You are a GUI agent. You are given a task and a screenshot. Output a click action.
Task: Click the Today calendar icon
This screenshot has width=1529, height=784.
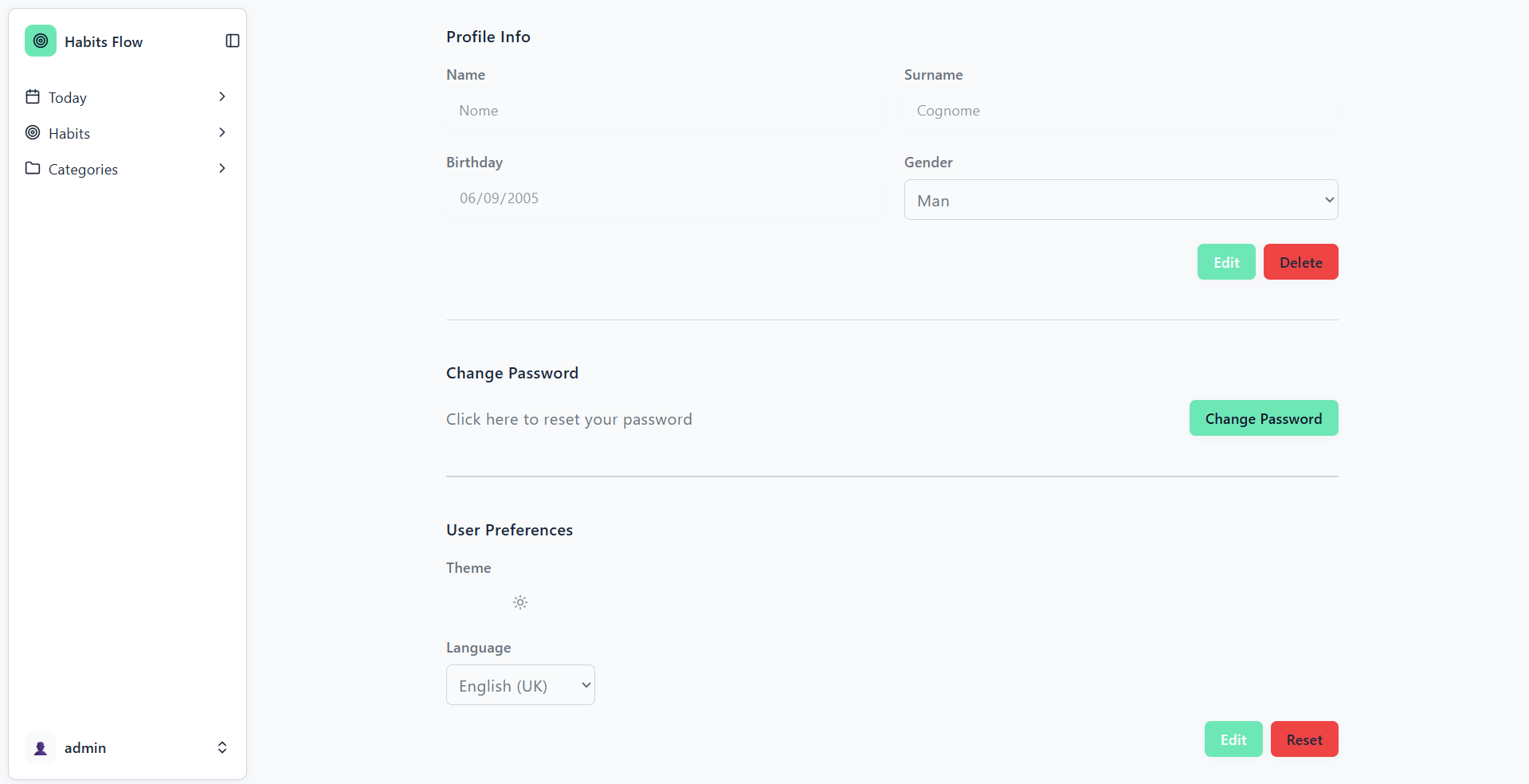pyautogui.click(x=33, y=96)
